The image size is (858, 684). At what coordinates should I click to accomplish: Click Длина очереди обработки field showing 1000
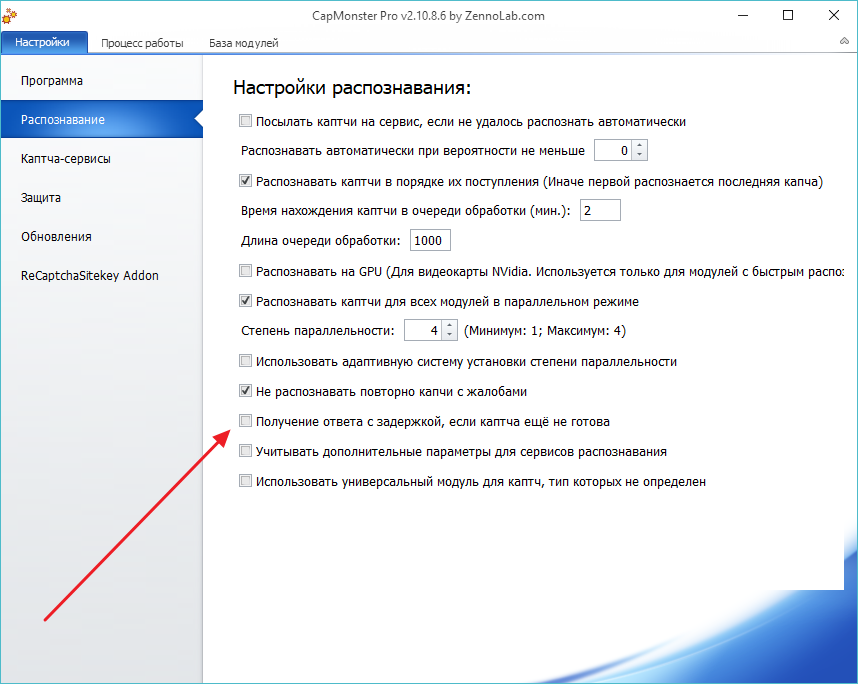point(430,241)
